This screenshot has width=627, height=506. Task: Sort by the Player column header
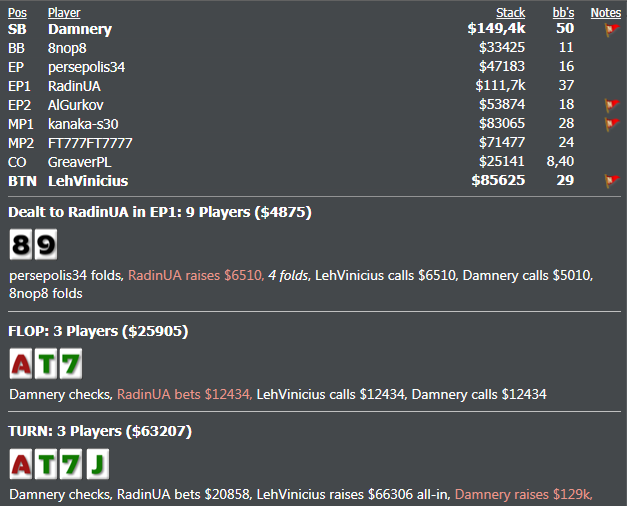click(64, 13)
